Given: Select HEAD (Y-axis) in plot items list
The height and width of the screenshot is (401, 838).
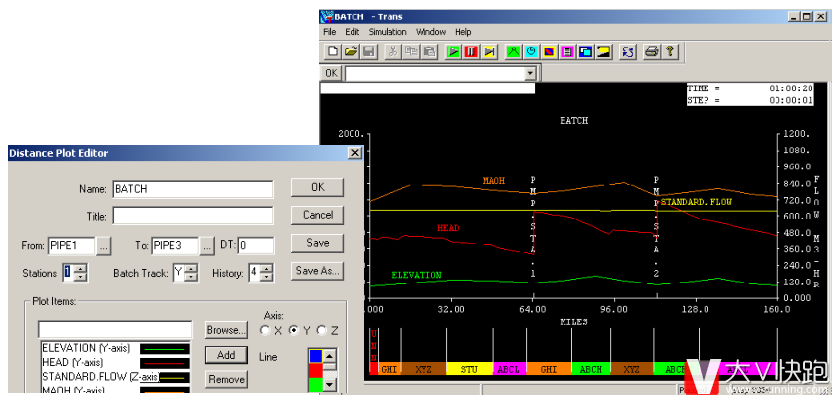Looking at the screenshot, I should tap(115, 363).
